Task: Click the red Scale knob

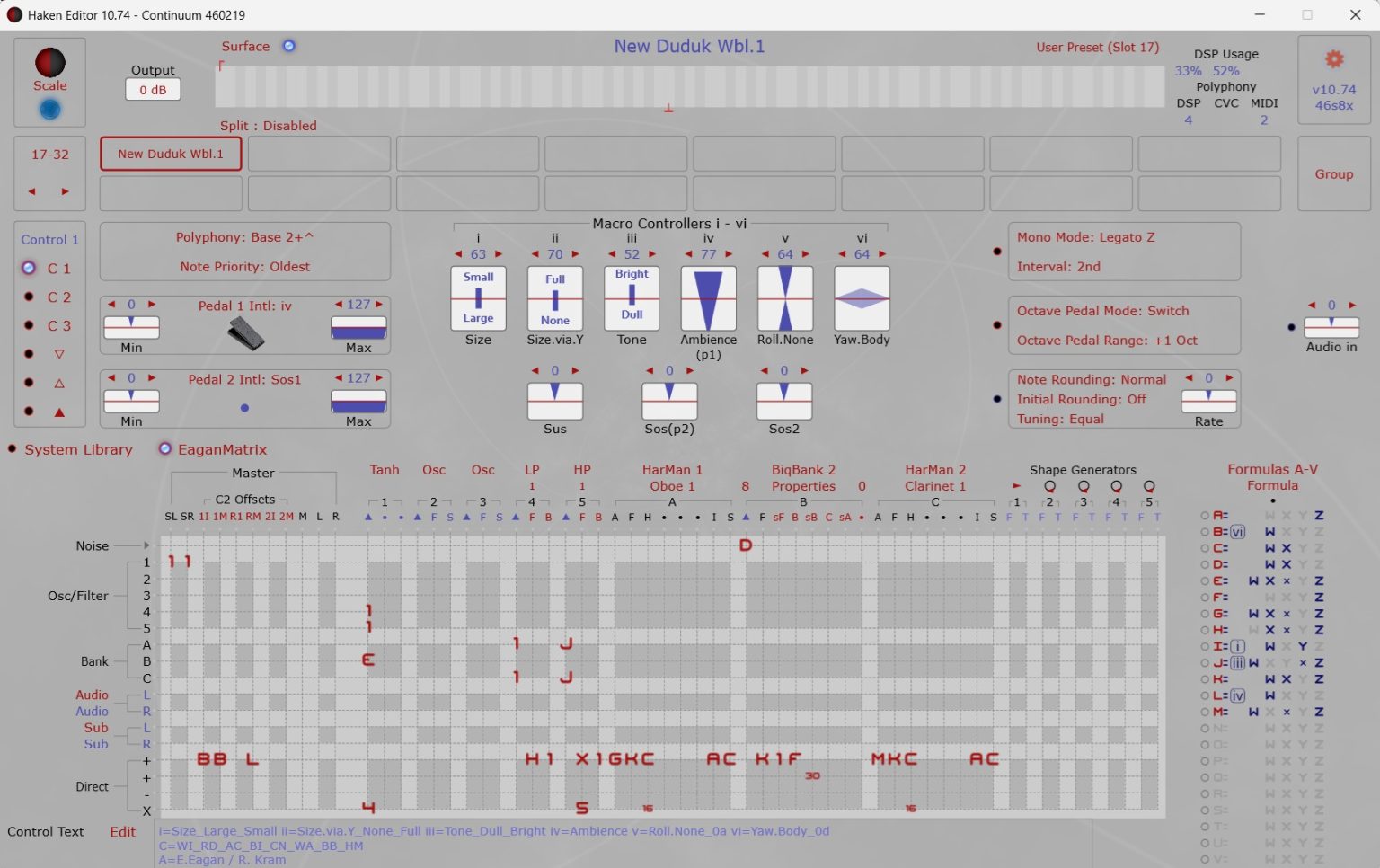Action: click(x=50, y=62)
